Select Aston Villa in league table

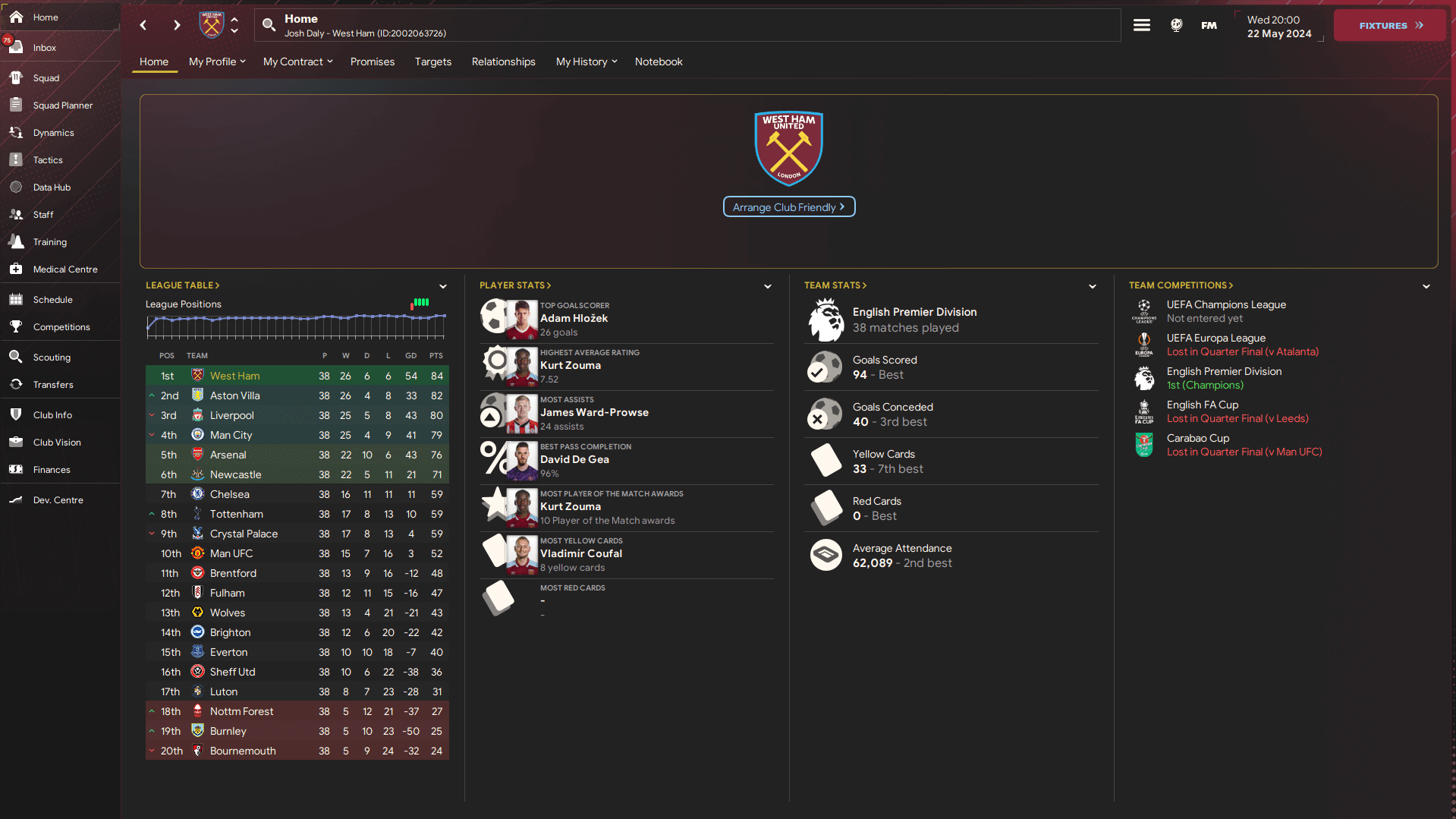point(297,395)
